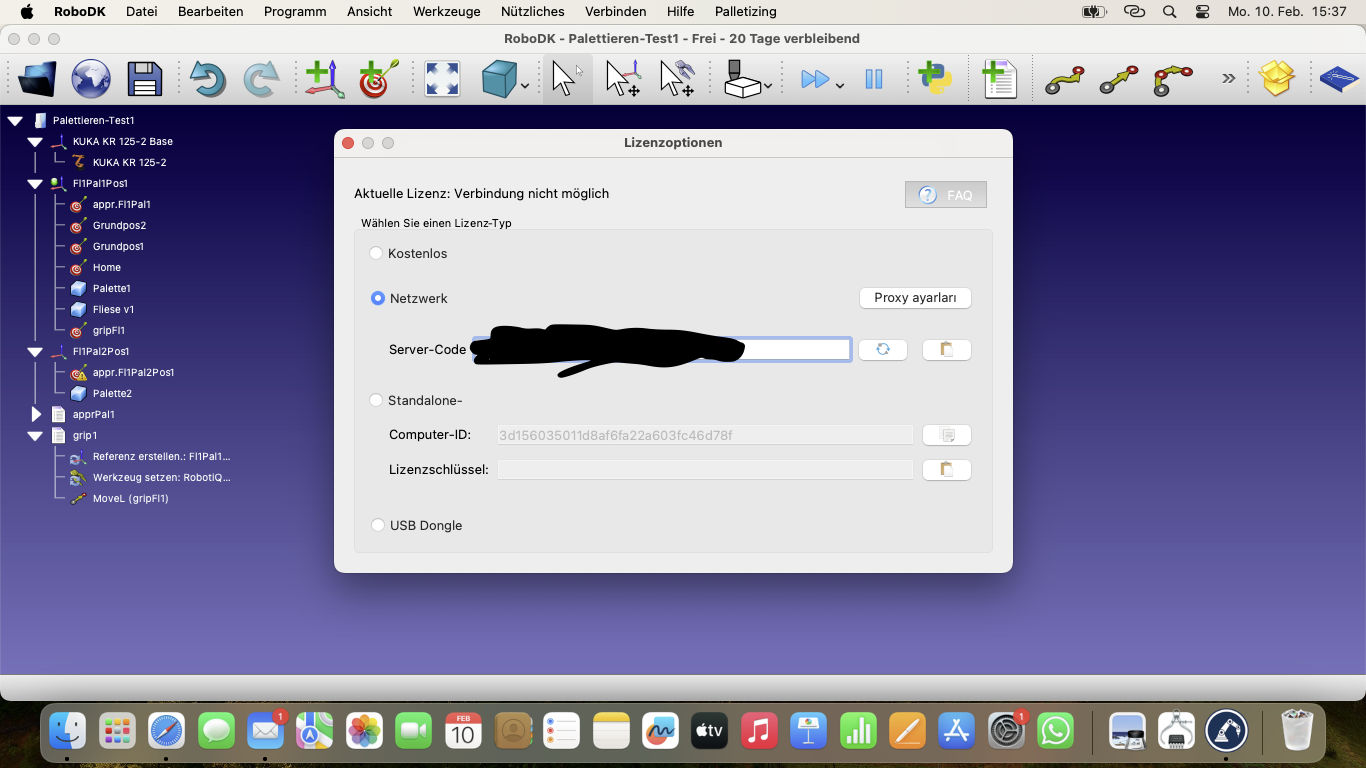The height and width of the screenshot is (768, 1366).
Task: Open Safari from the dock
Action: point(167,732)
